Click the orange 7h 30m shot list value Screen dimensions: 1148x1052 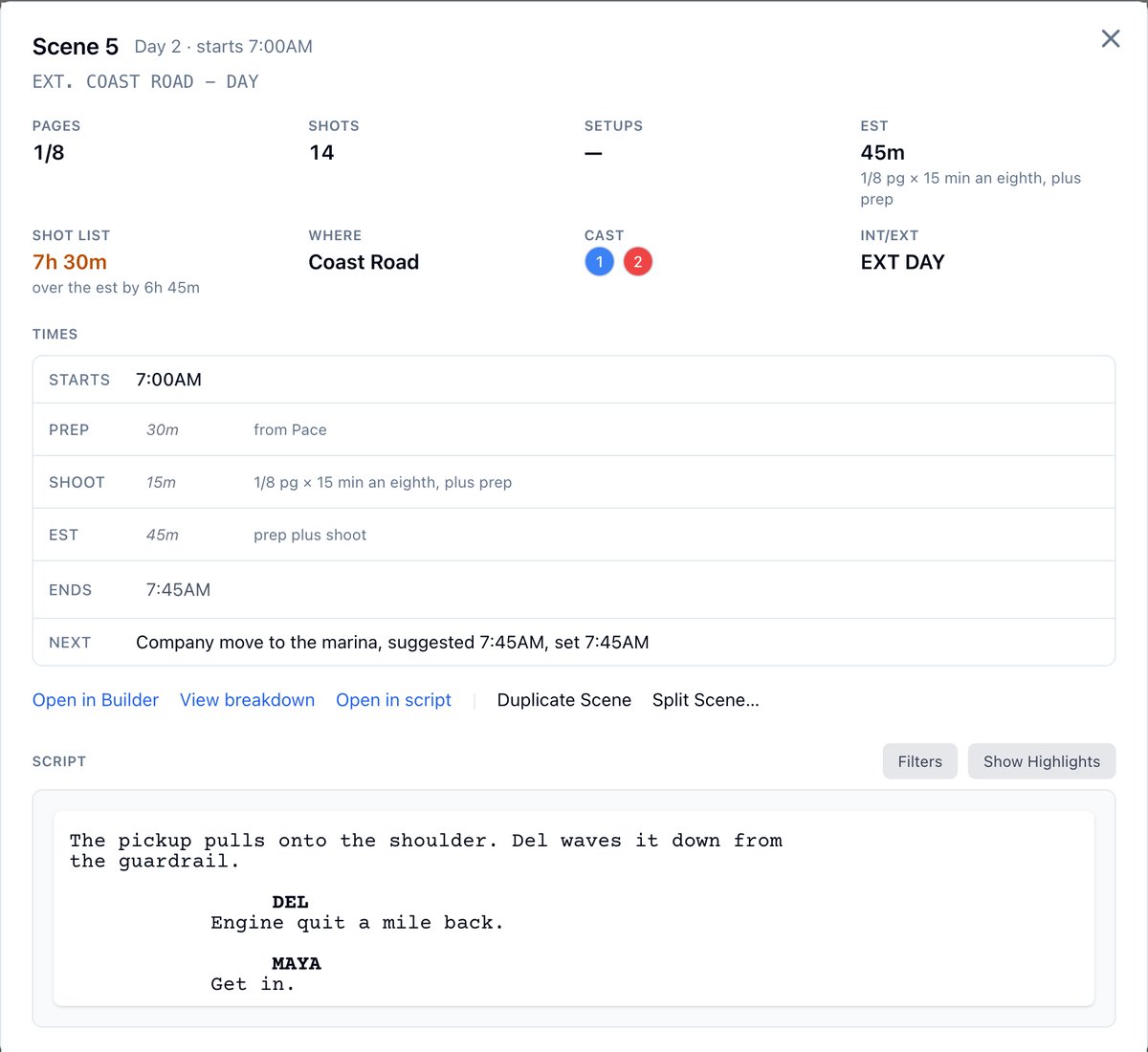click(70, 262)
